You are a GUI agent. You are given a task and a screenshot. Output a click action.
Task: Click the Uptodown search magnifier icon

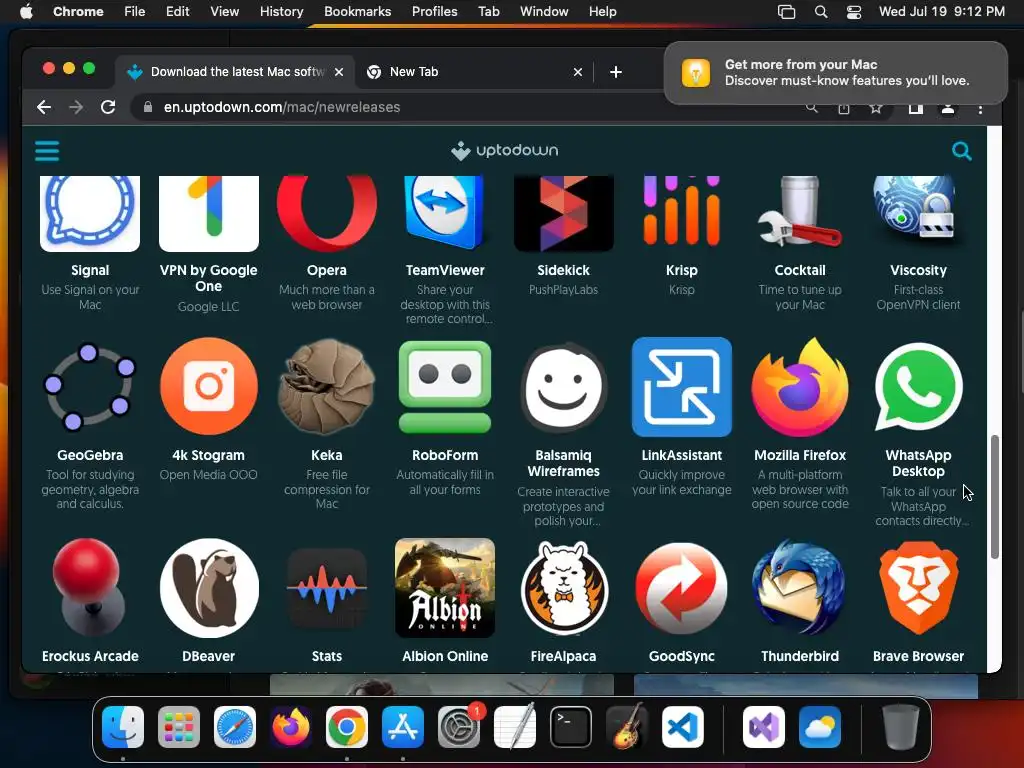(961, 151)
